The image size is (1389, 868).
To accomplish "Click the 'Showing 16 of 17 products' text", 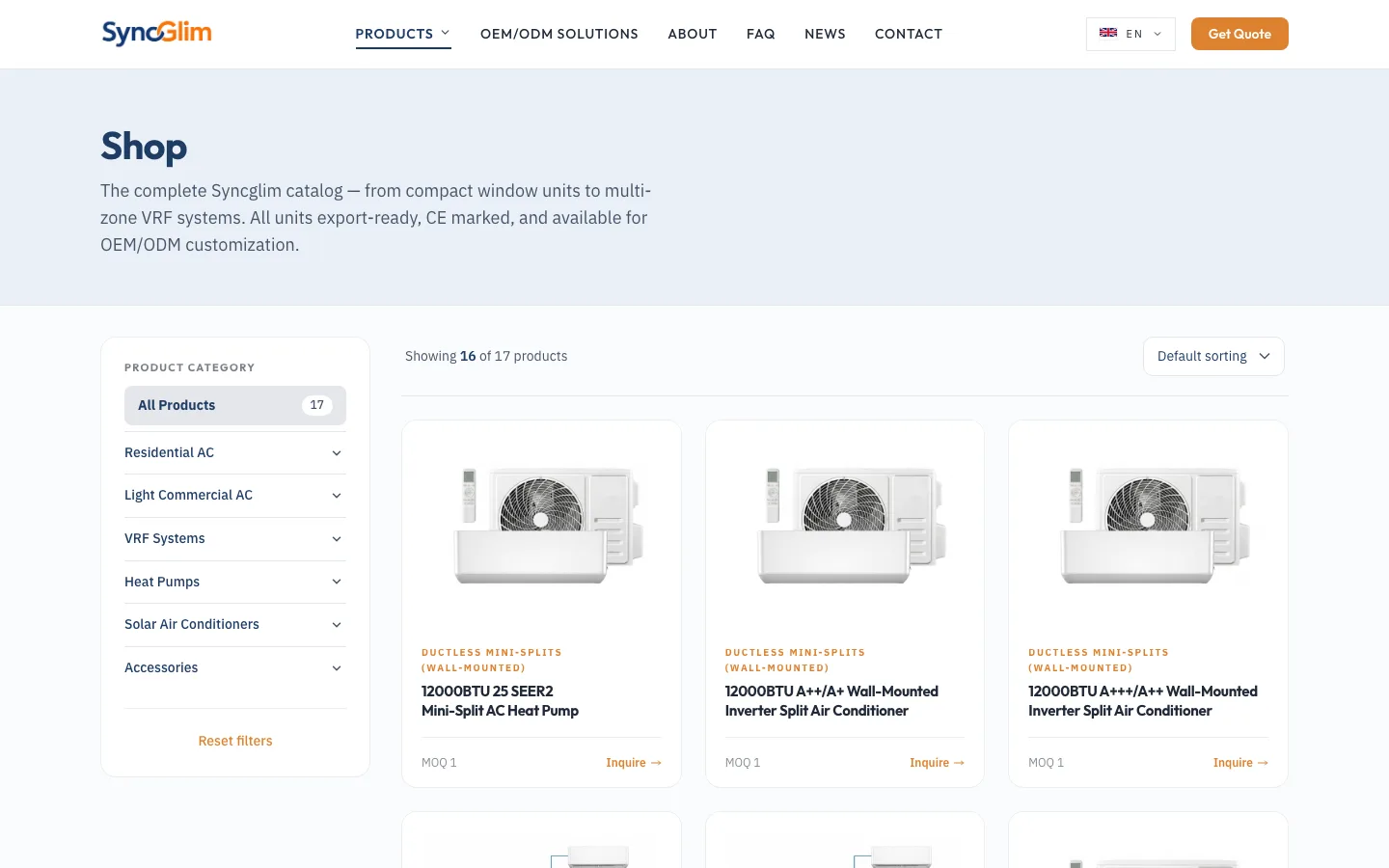I will point(486,356).
